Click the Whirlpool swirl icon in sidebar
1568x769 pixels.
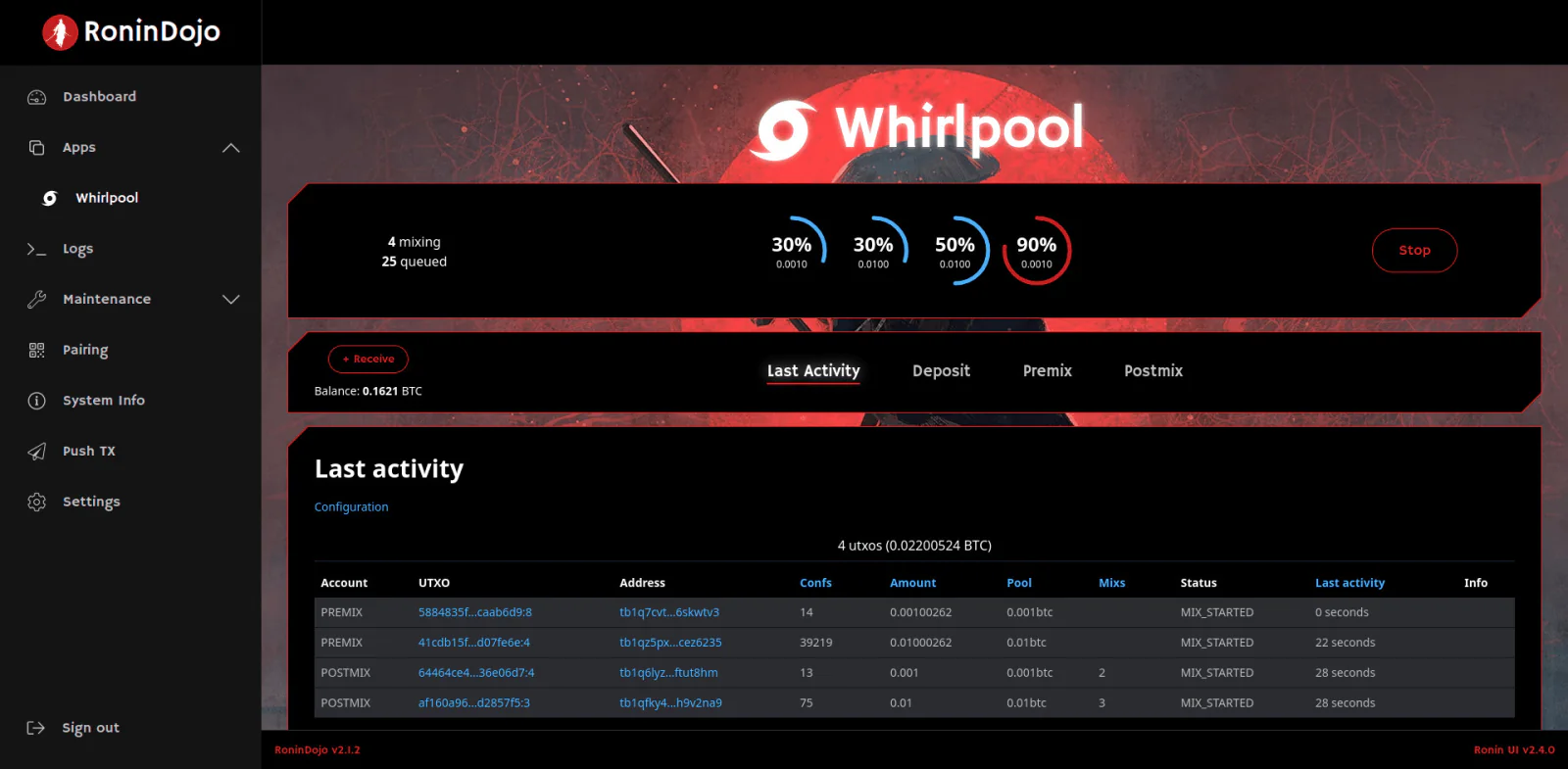pyautogui.click(x=50, y=198)
